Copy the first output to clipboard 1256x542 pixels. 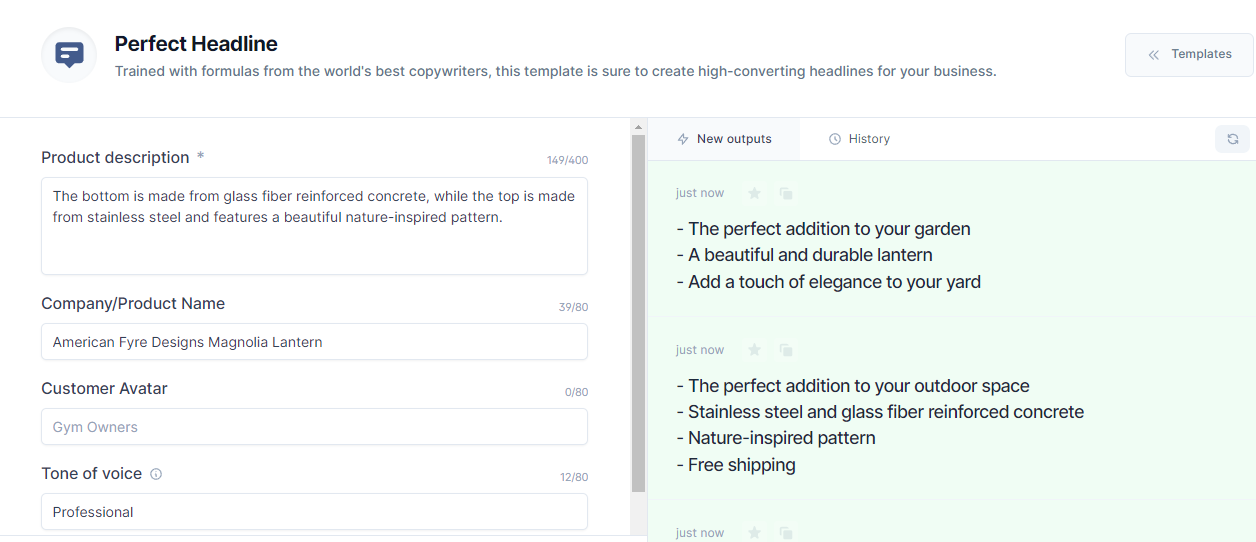786,193
